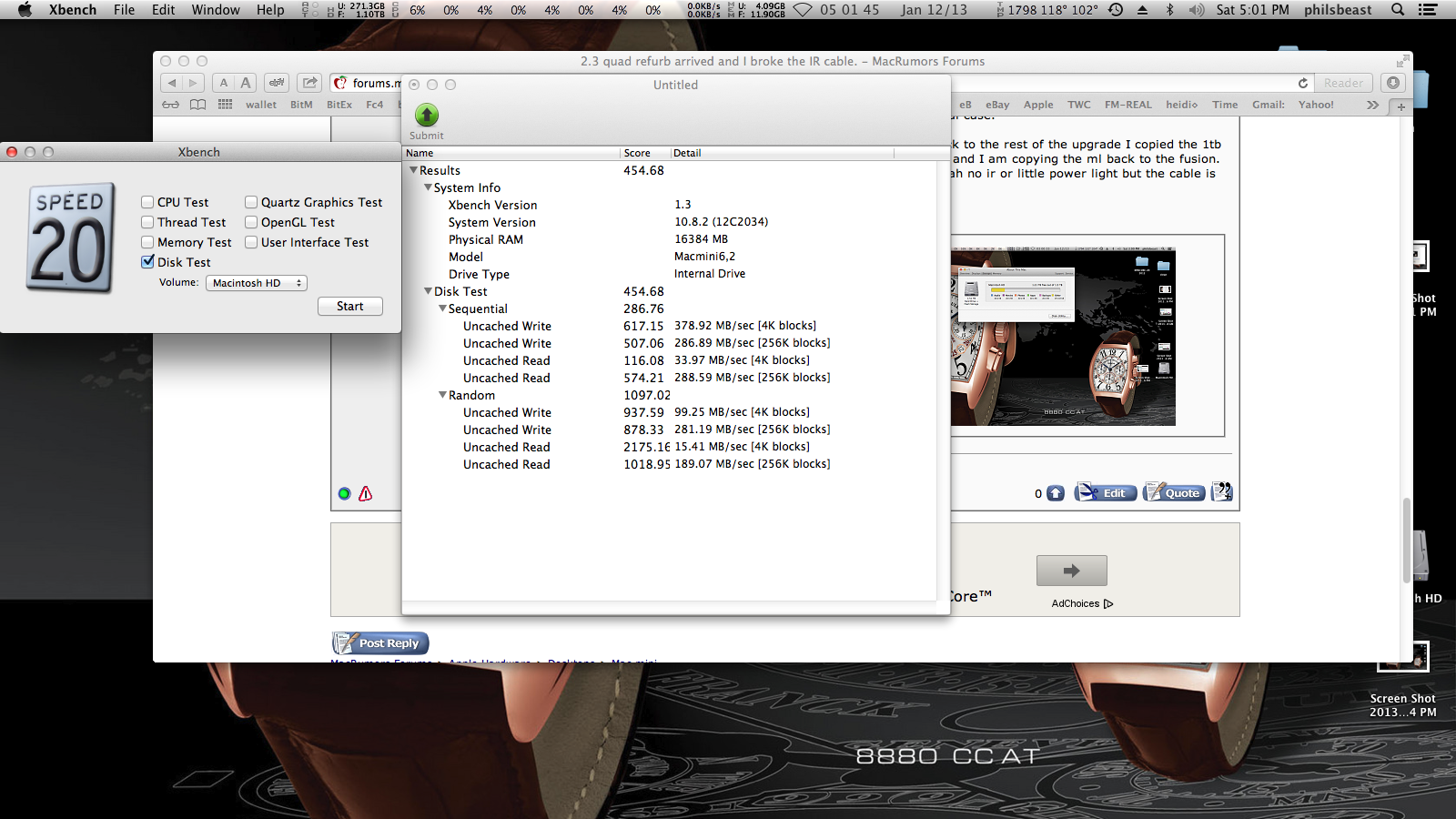The height and width of the screenshot is (819, 1456).
Task: Click Time Machine menu bar icon
Action: coord(1116,10)
